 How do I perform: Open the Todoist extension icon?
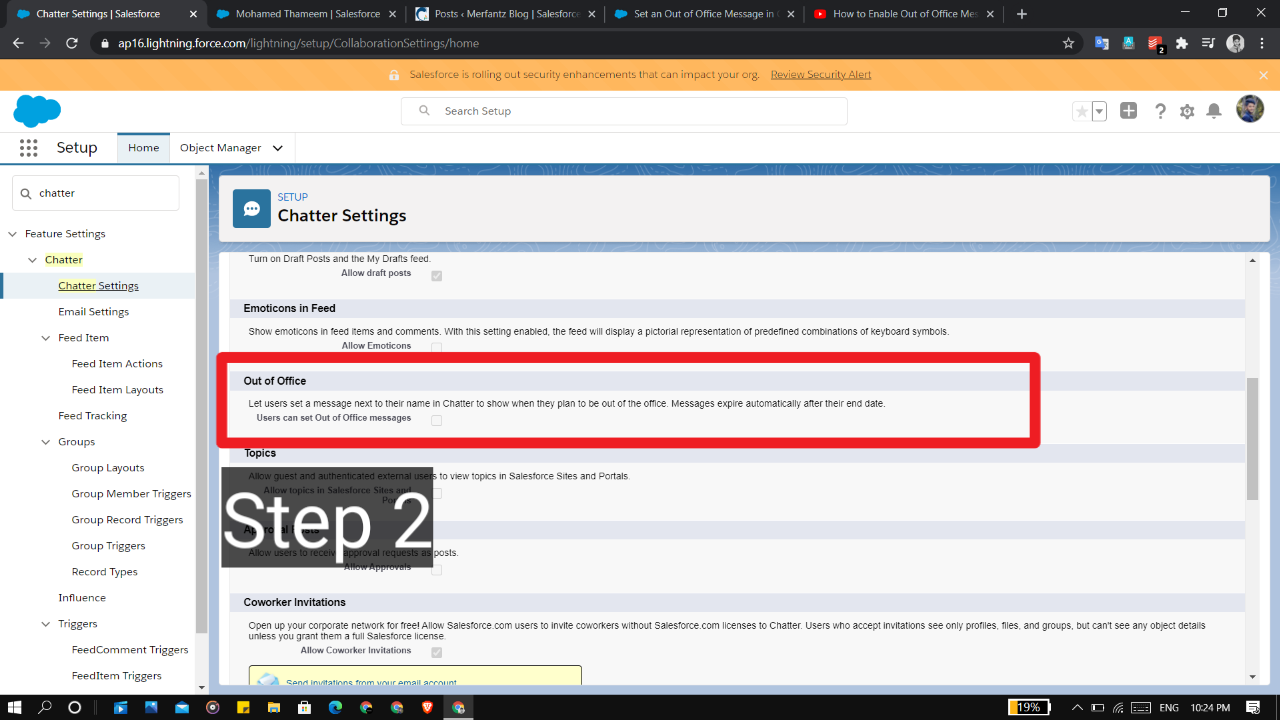point(1155,43)
